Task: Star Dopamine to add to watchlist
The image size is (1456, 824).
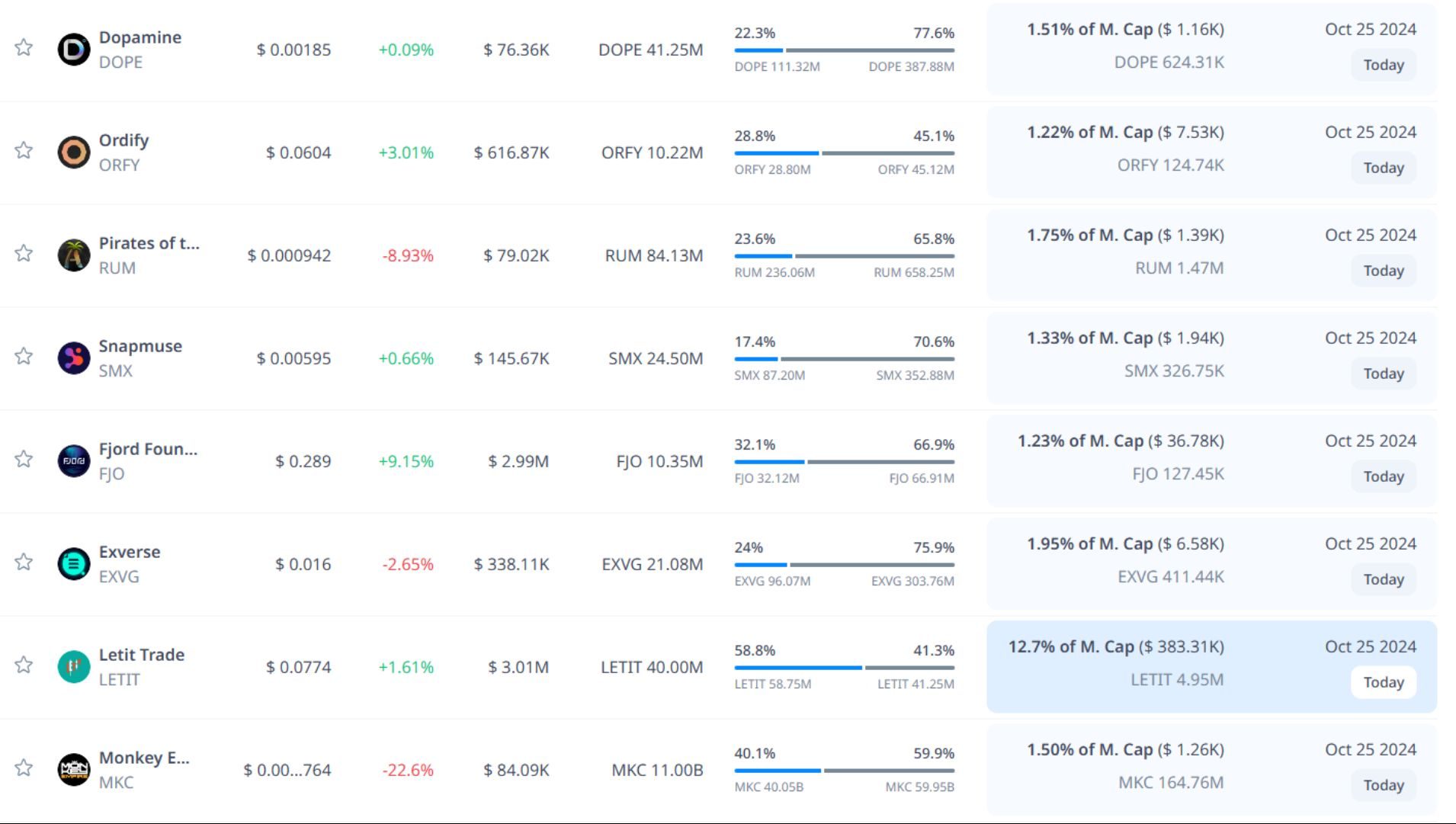Action: coord(24,47)
